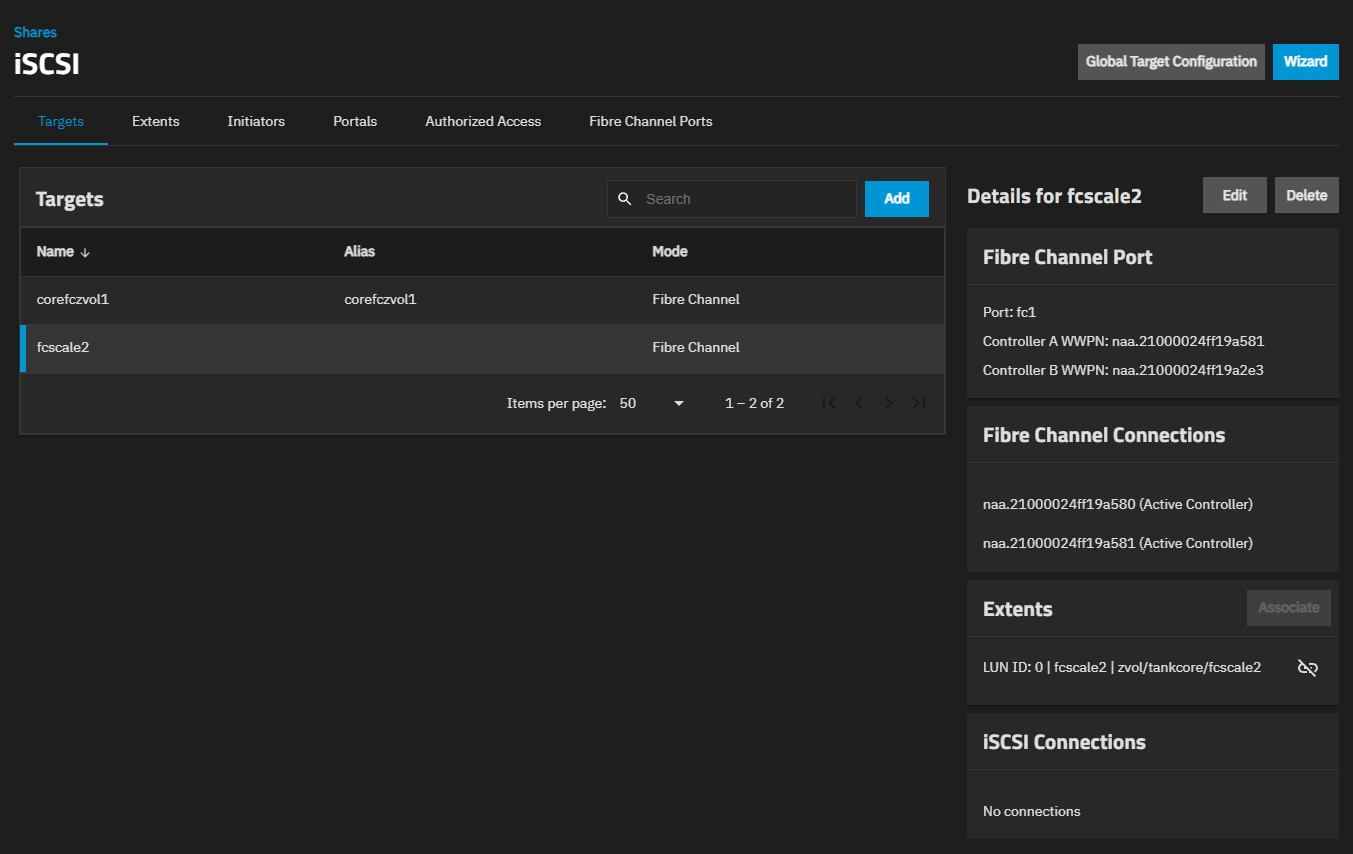Switch to the Portals tab

[x=355, y=121]
